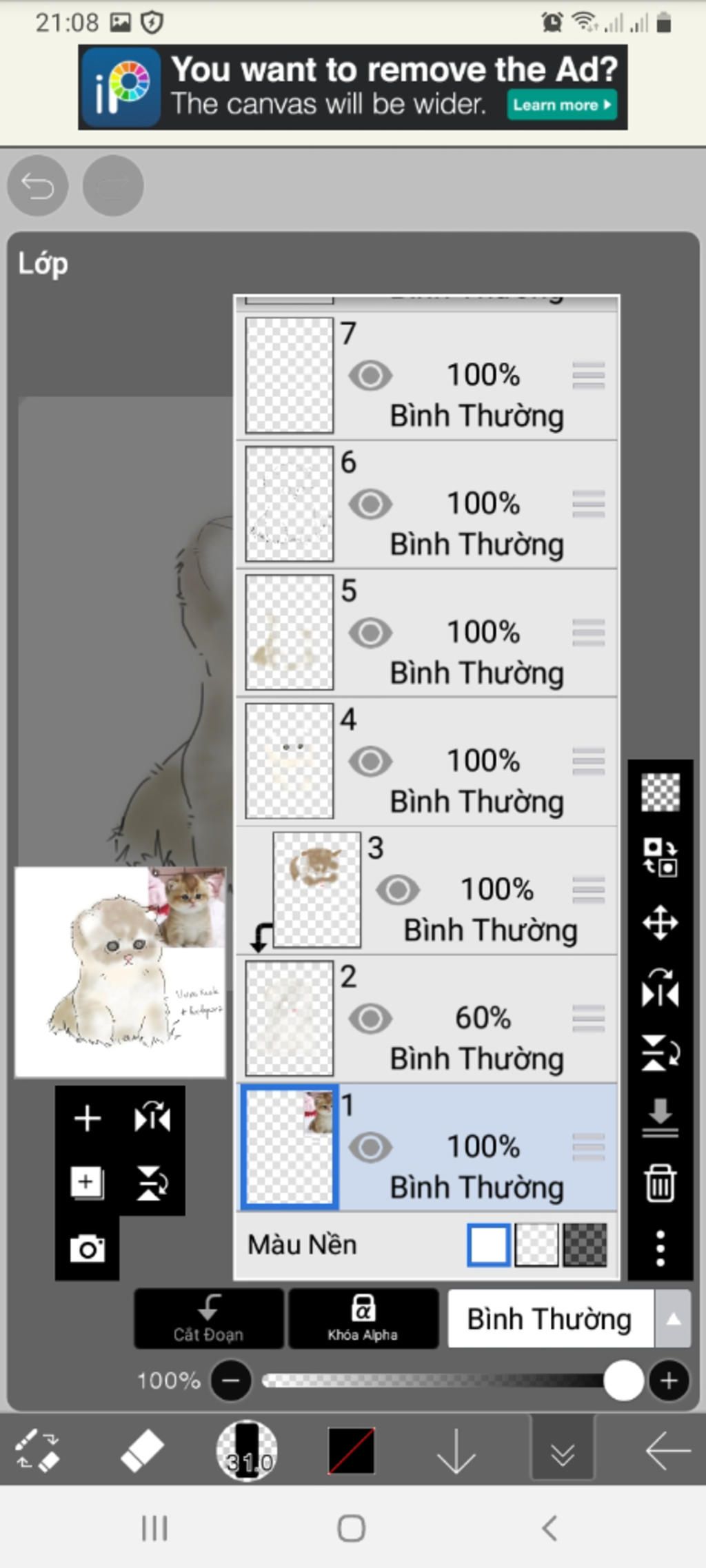Select layer 5 row
This screenshot has width=706, height=1568.
pyautogui.click(x=427, y=633)
